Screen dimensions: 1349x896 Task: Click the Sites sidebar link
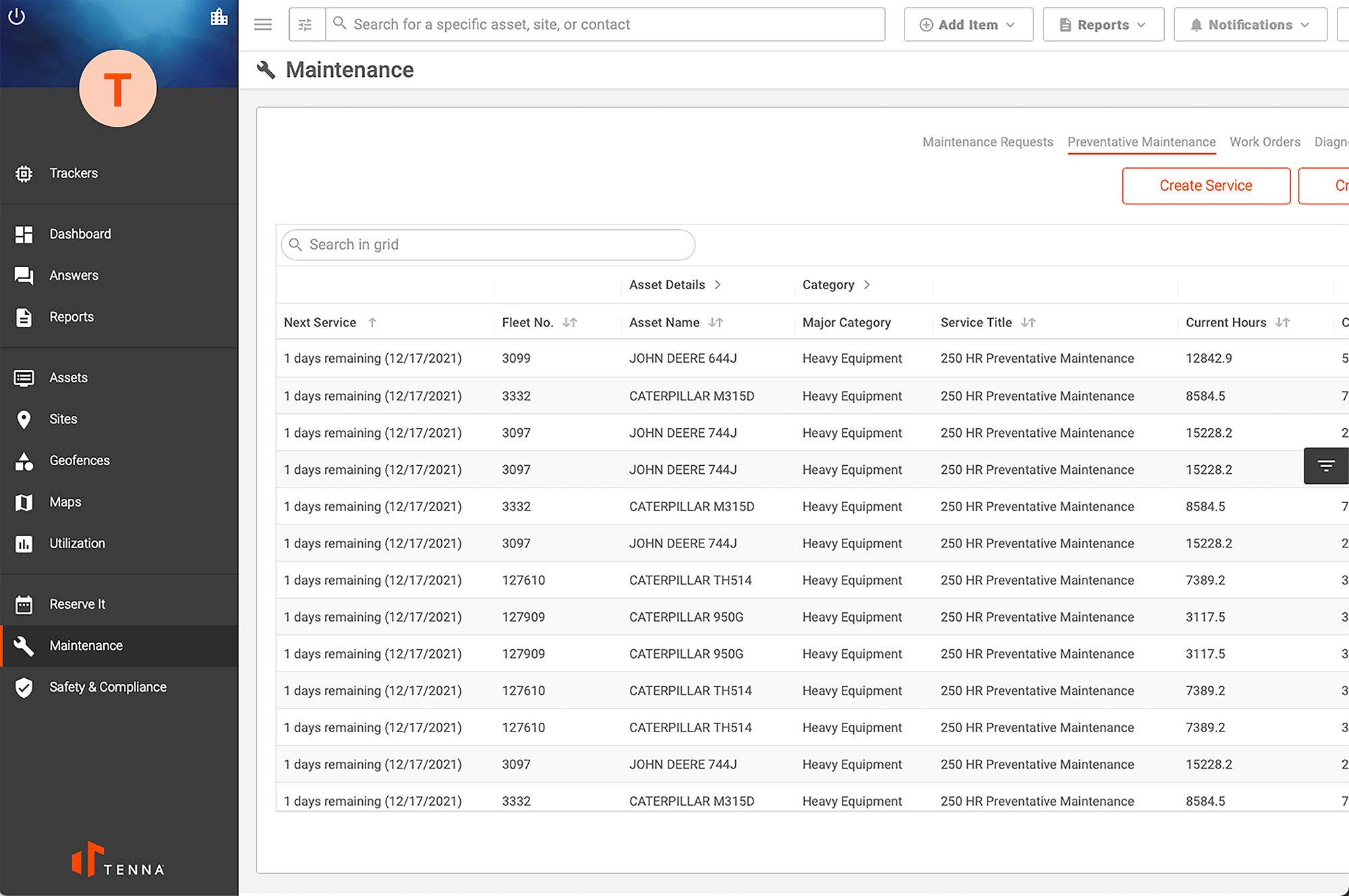point(63,419)
